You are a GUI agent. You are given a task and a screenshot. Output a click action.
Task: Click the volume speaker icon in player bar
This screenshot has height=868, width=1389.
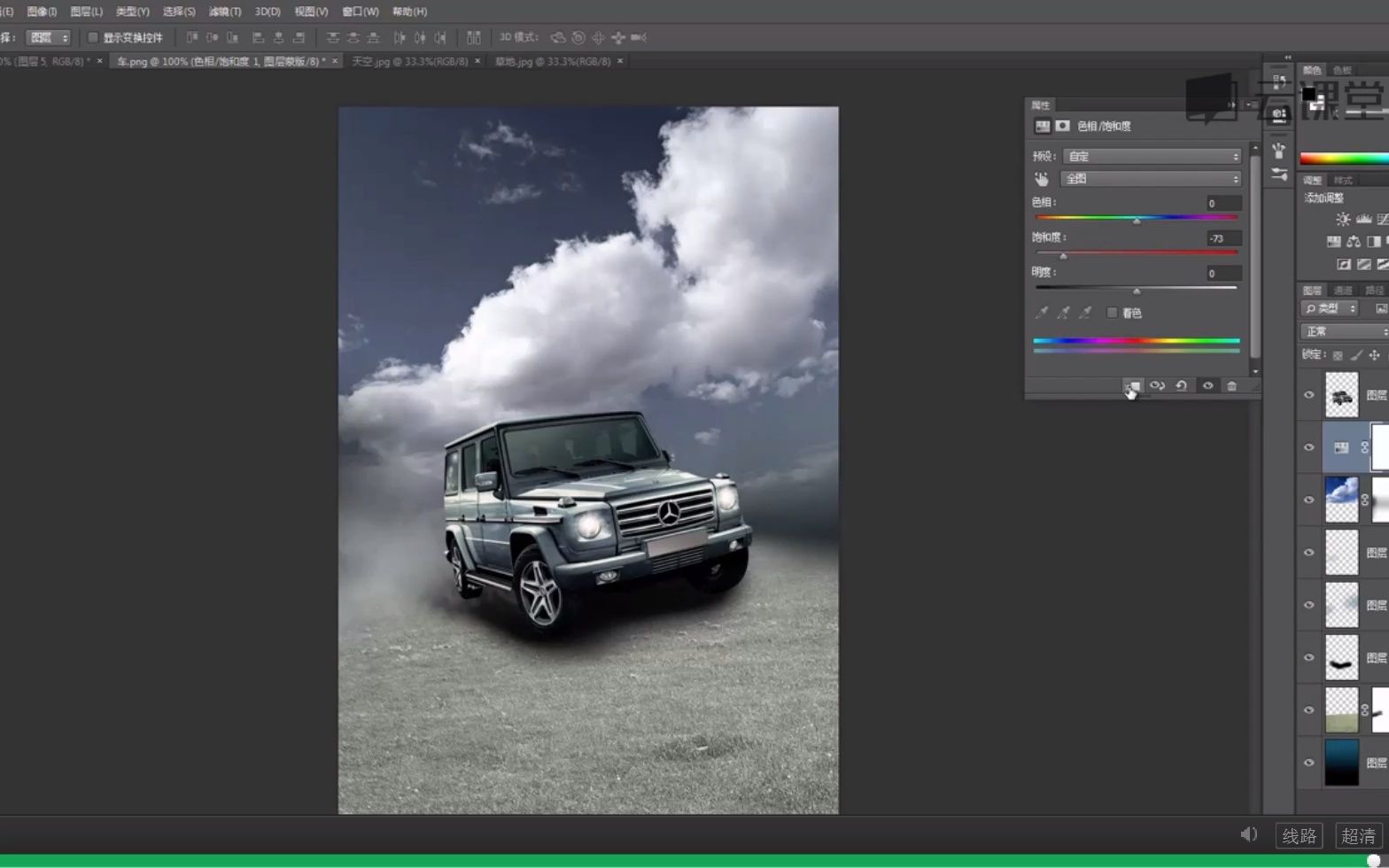(1249, 834)
